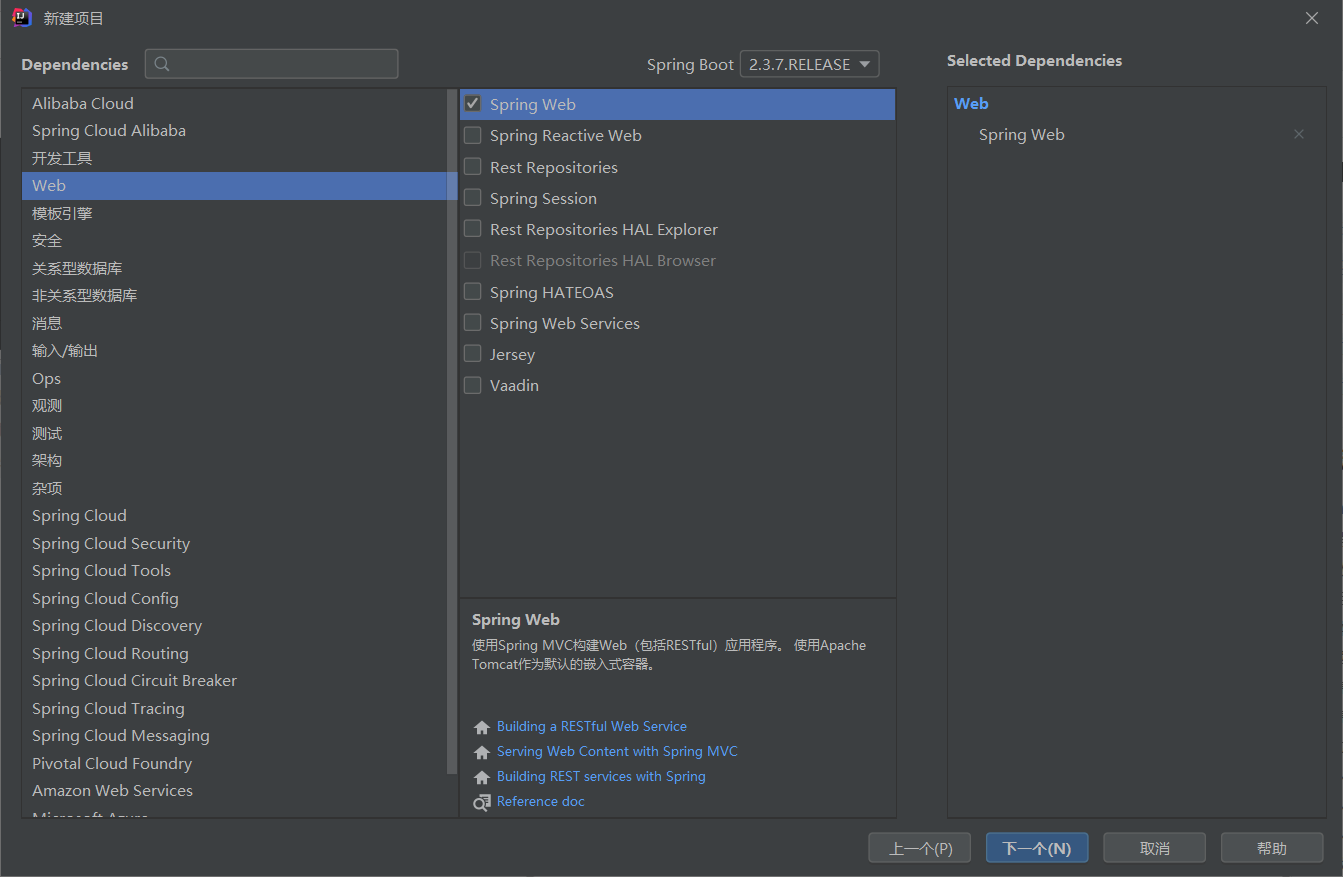Viewport: 1343px width, 877px height.
Task: Click the Reference doc magnifier icon
Action: coord(482,802)
